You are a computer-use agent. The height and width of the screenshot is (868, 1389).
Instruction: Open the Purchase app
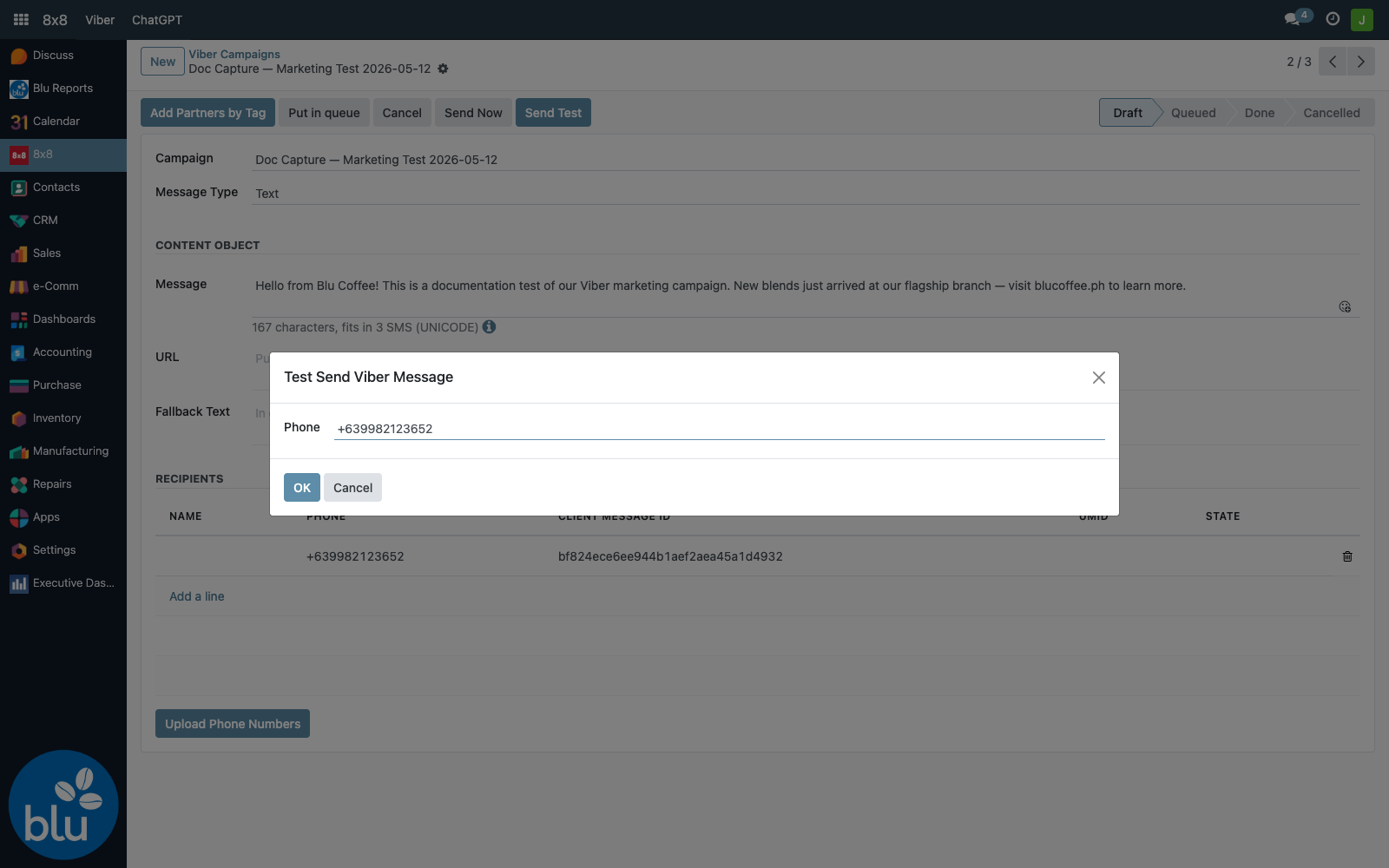click(x=63, y=385)
